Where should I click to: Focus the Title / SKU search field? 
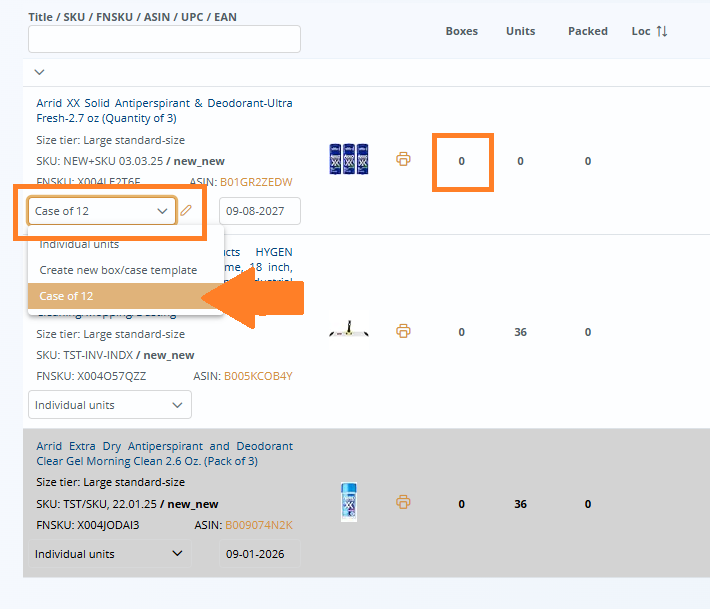coord(164,40)
